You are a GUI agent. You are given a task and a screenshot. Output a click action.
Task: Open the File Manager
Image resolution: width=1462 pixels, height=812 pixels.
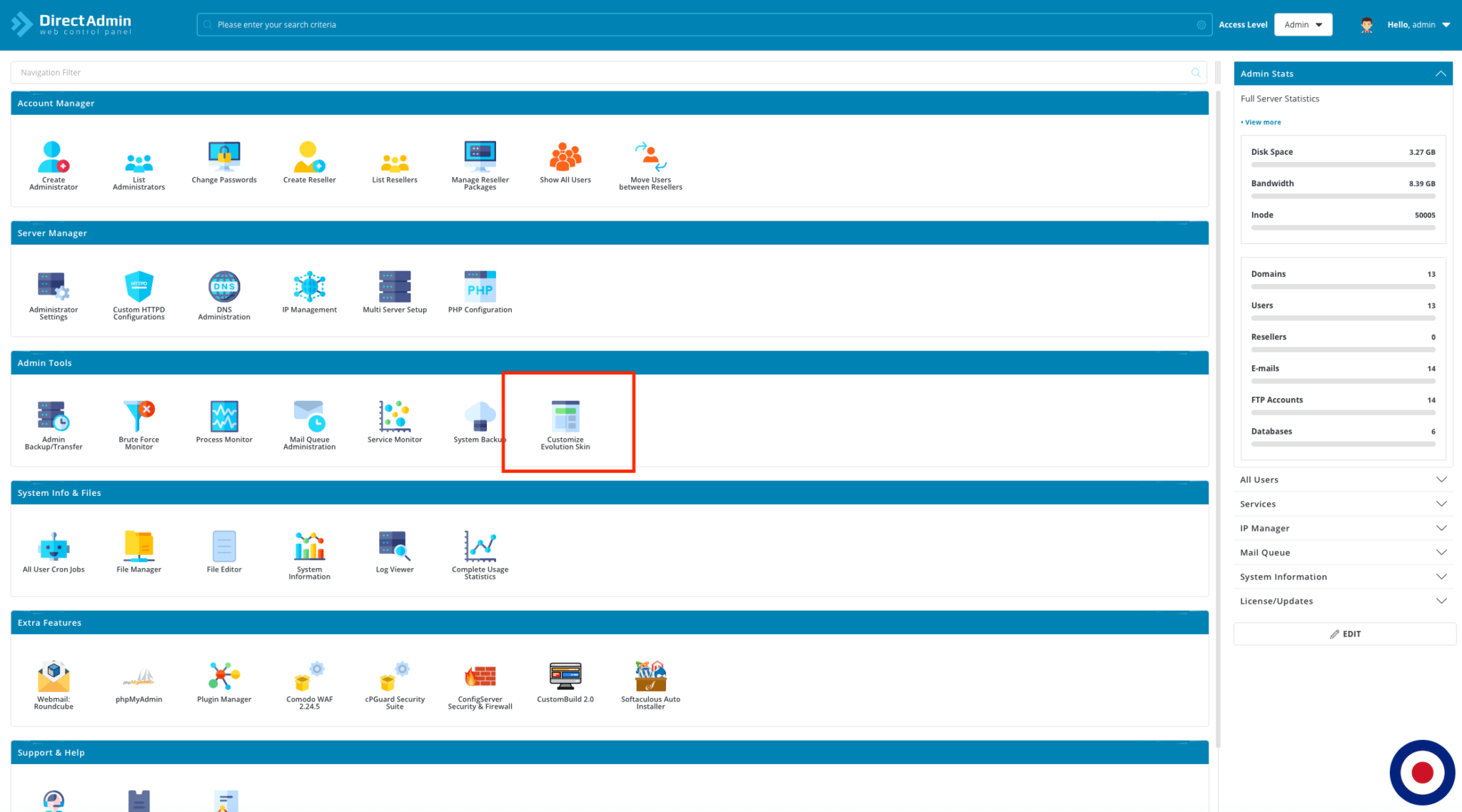(x=138, y=549)
